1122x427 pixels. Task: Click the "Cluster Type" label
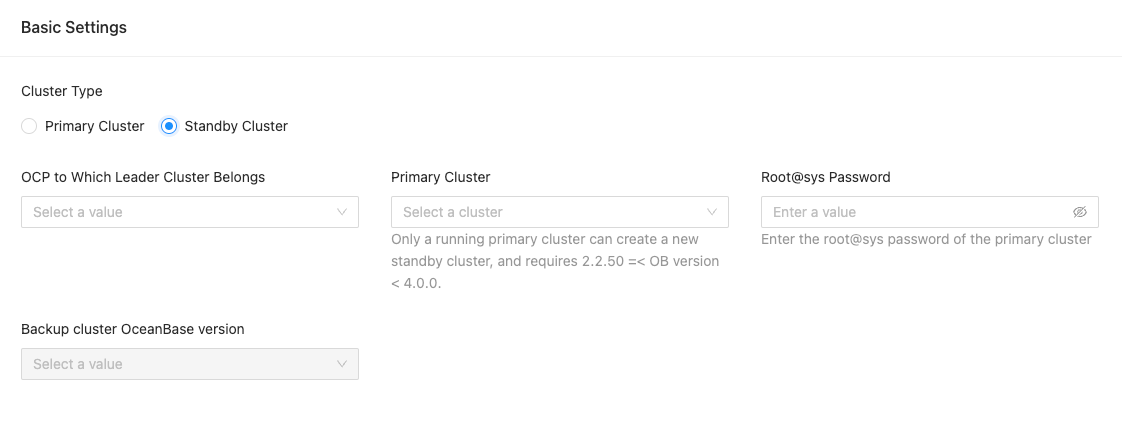[x=62, y=91]
